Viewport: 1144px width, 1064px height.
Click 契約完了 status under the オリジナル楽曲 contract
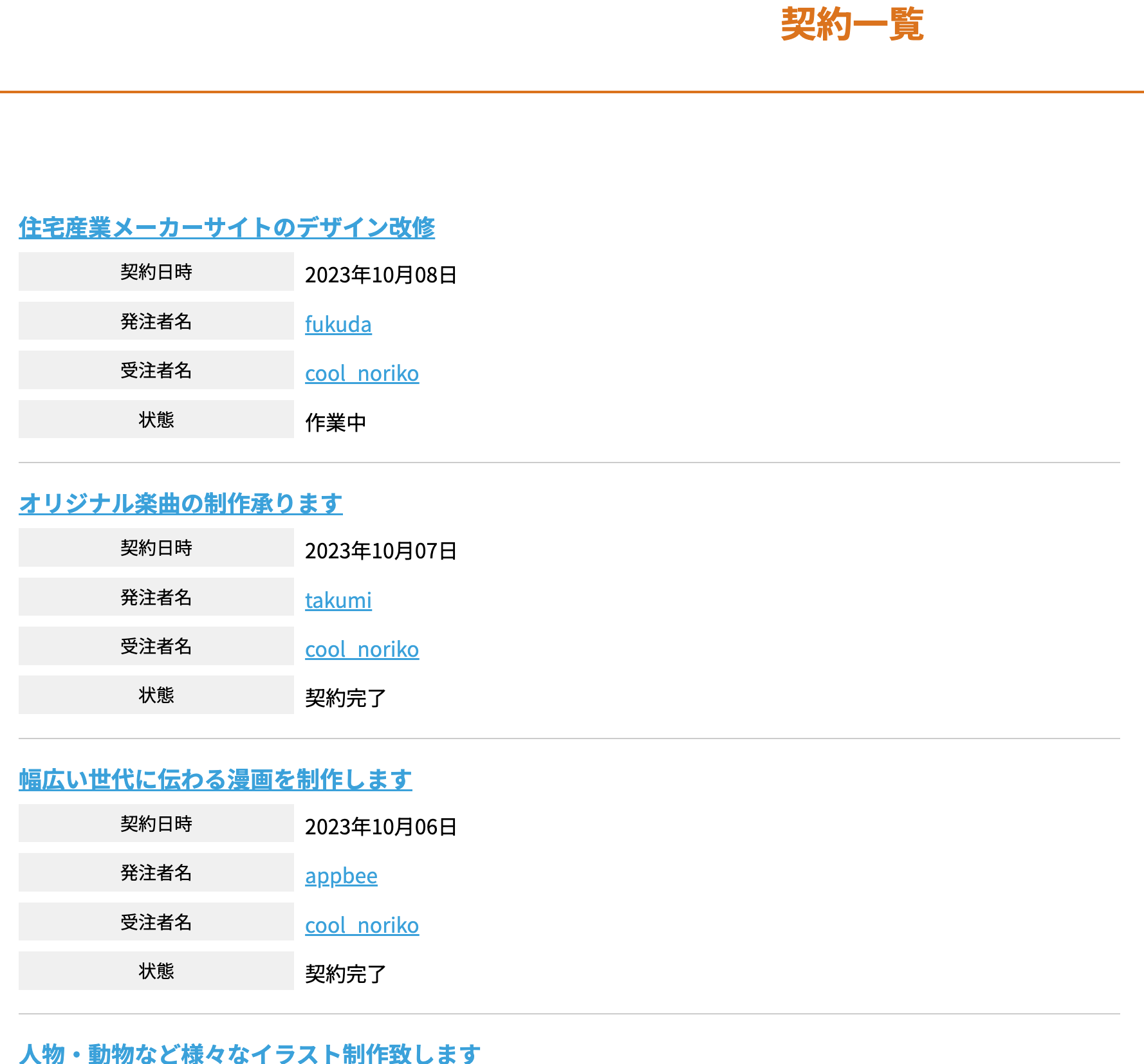(x=346, y=699)
